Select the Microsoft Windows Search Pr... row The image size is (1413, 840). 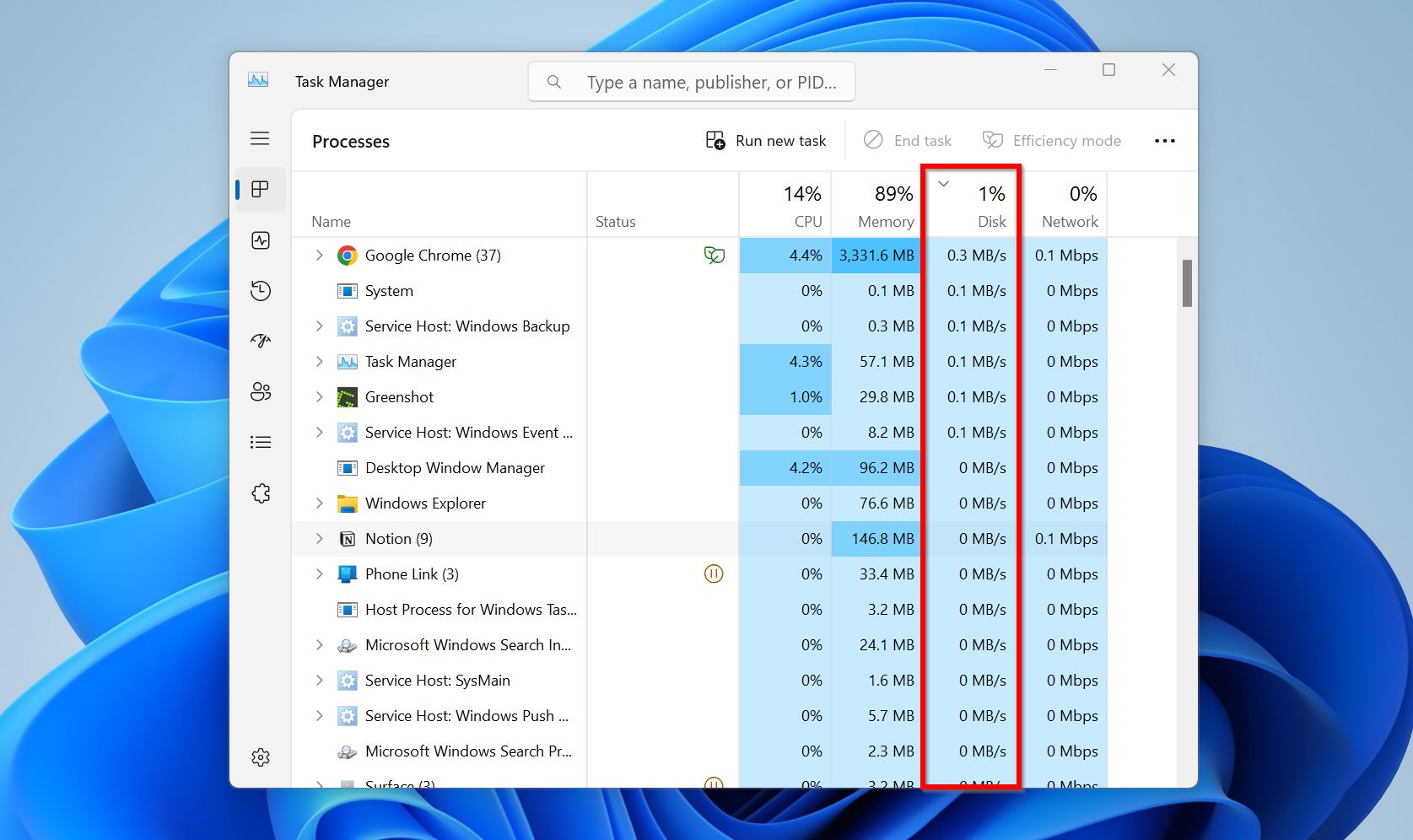(x=698, y=751)
